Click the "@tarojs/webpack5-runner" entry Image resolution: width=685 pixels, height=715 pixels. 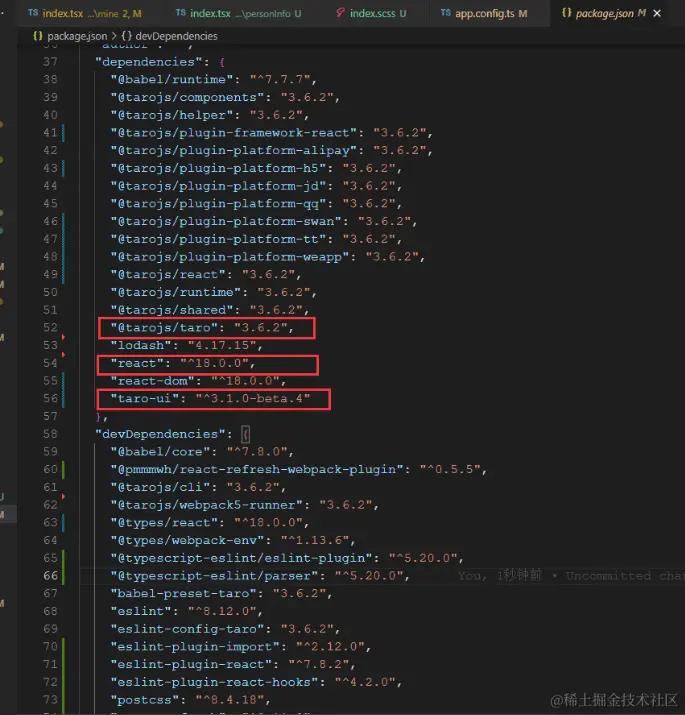[x=244, y=505]
